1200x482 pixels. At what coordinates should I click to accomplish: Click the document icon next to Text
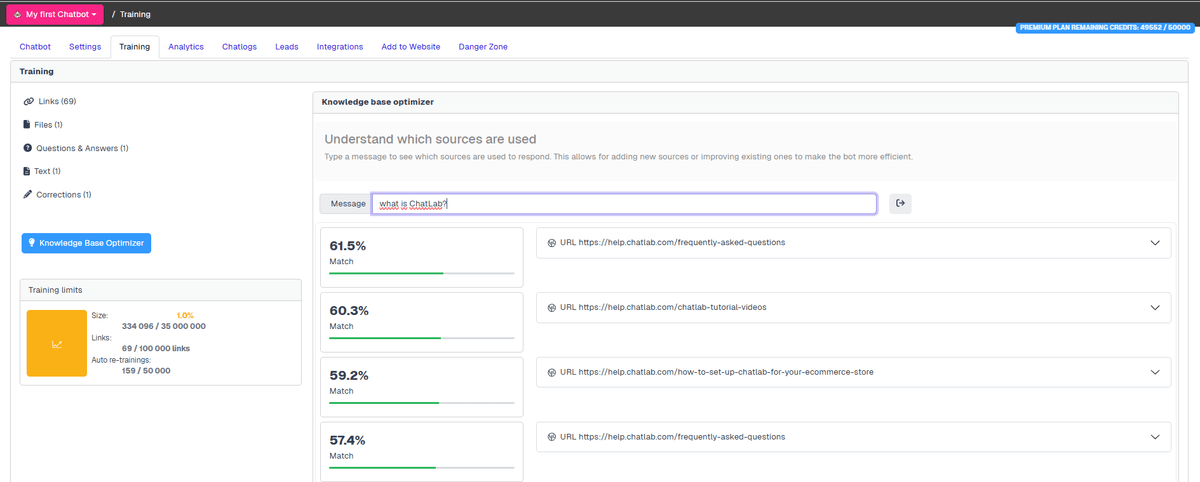tap(27, 171)
